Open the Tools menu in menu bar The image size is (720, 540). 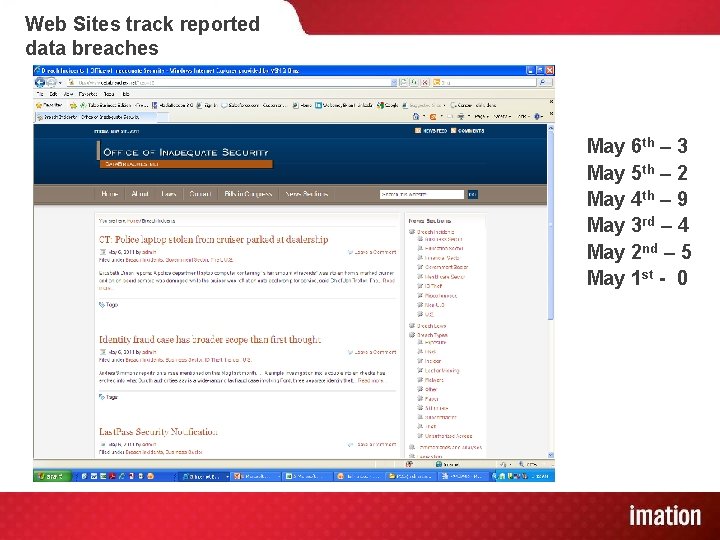pyautogui.click(x=109, y=94)
